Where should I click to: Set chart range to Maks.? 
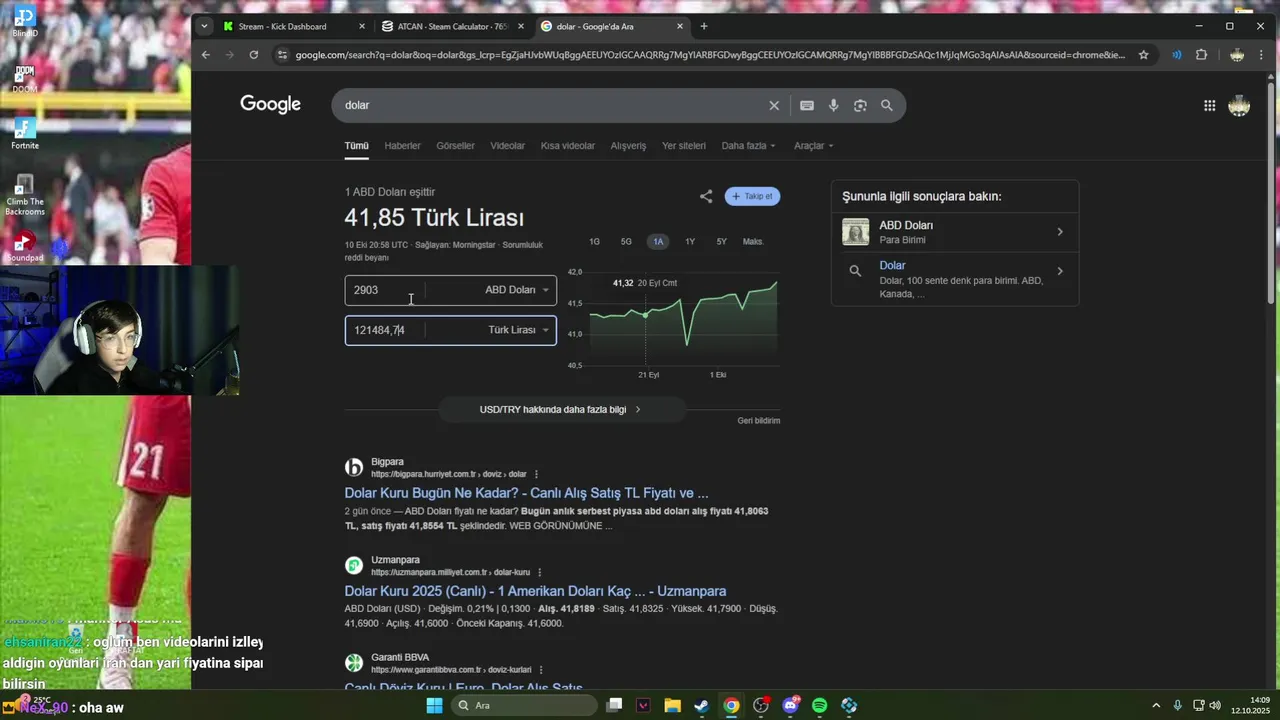point(753,242)
